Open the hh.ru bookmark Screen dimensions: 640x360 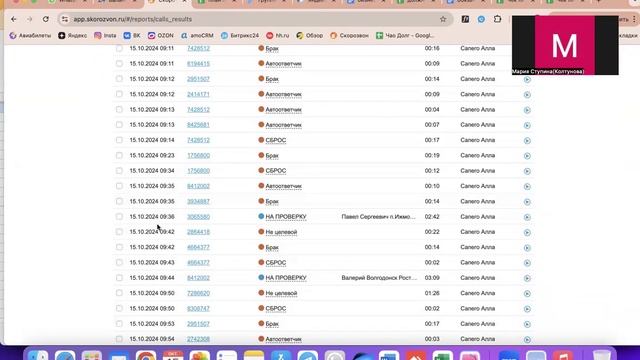(278, 36)
